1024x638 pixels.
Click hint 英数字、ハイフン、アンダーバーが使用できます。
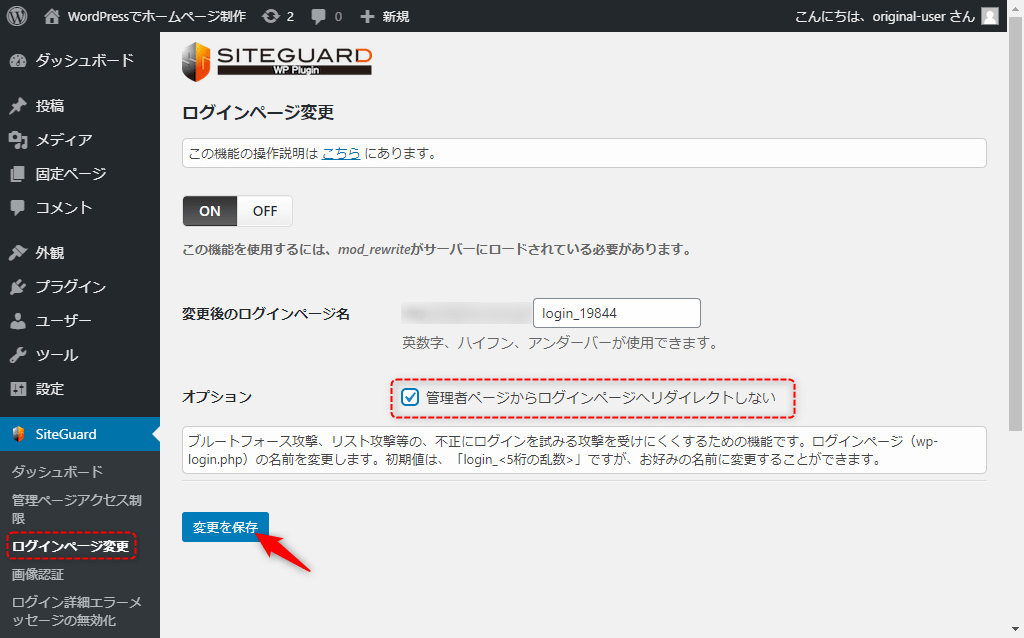tap(561, 343)
